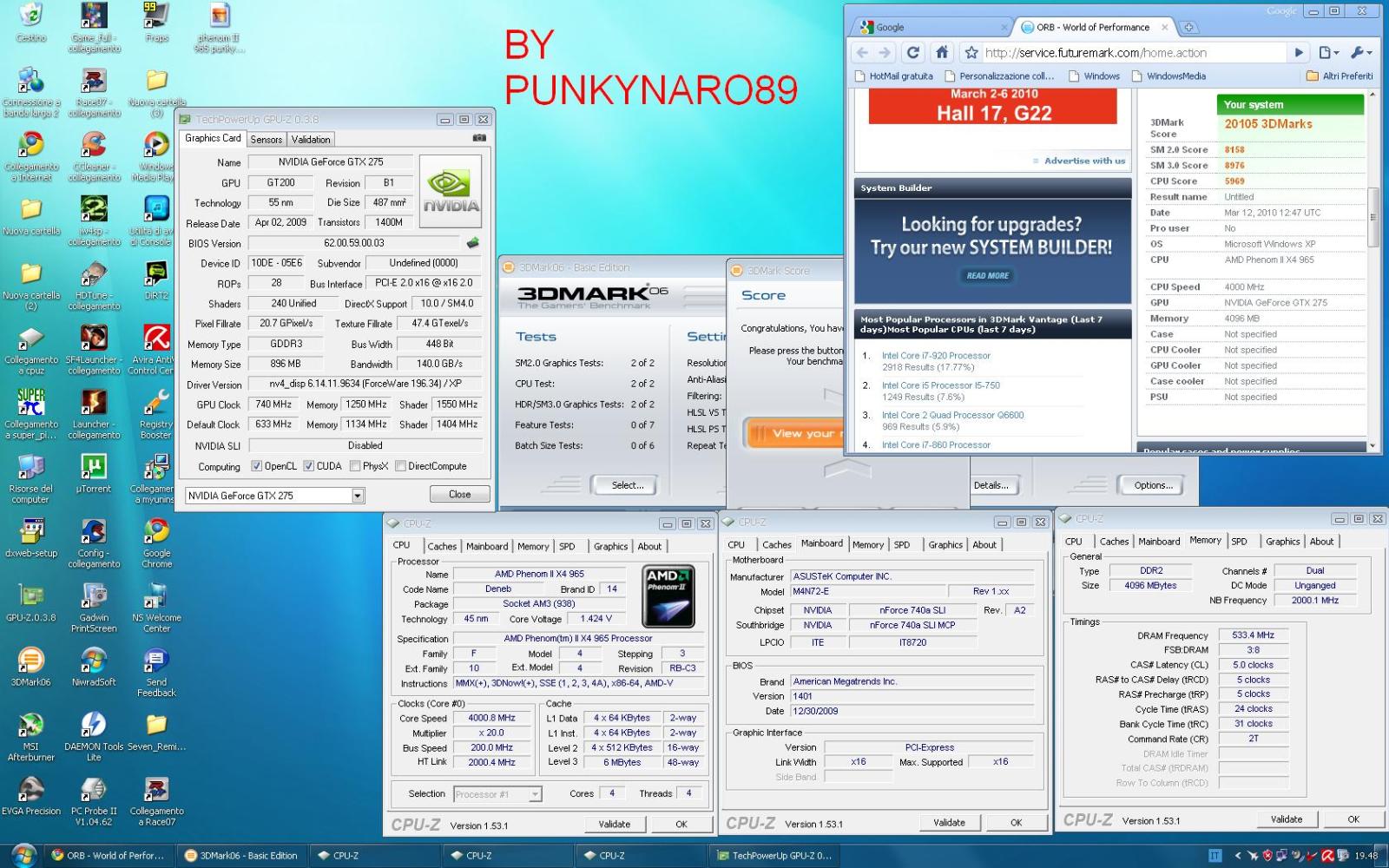Screen dimensions: 1389x868
Task: Reload the page in Chrome
Action: [913, 52]
